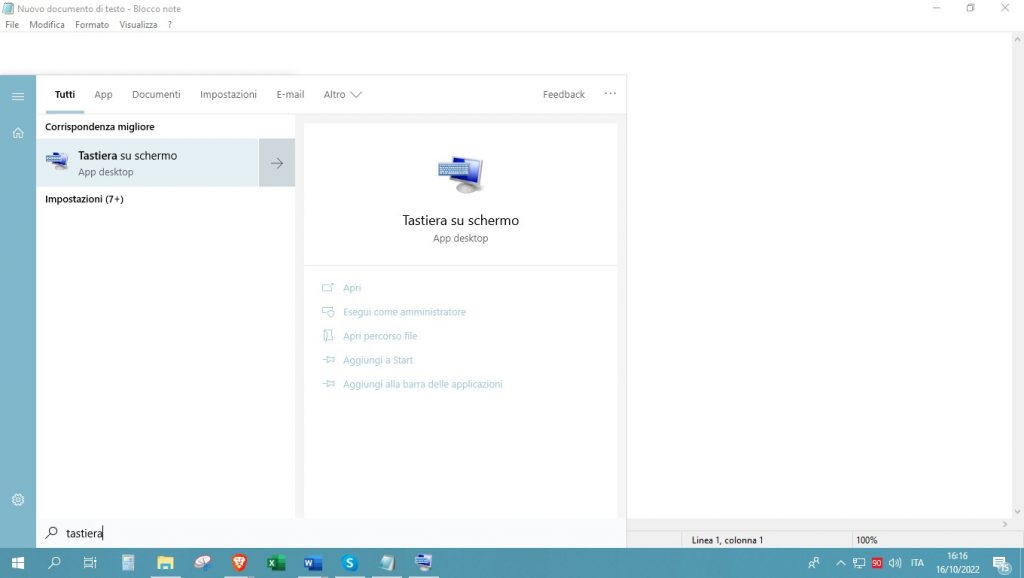Switch to the Documenti search tab
1024x578 pixels.
(156, 95)
